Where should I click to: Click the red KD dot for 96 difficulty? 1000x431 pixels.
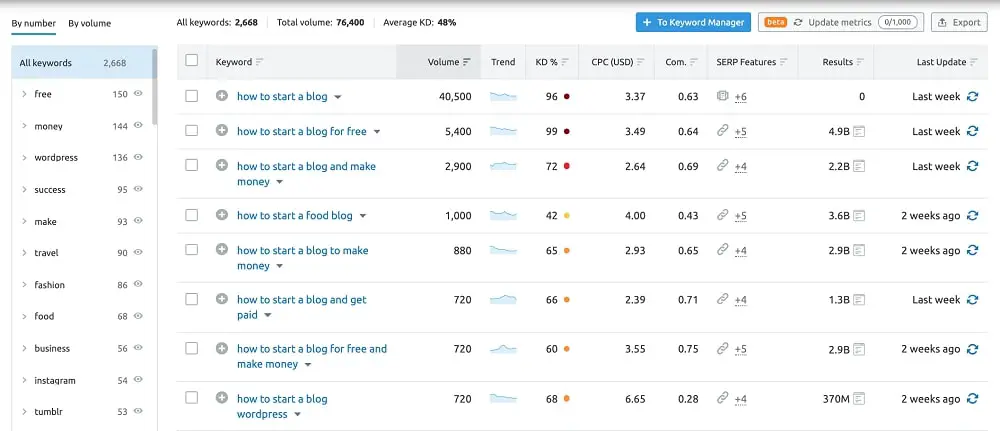567,97
